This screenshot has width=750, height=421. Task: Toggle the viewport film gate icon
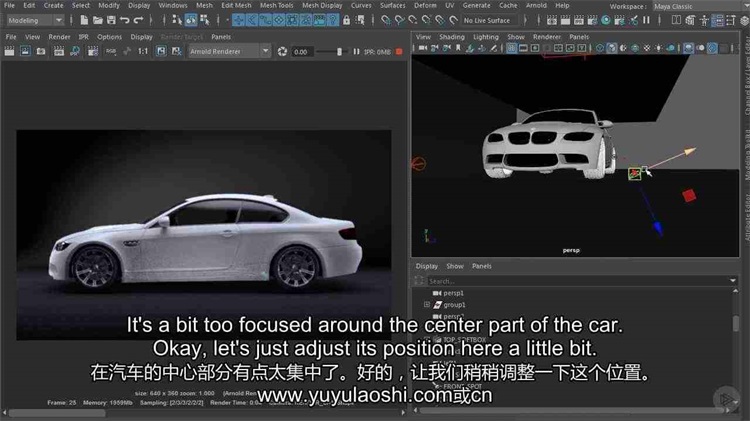coord(523,48)
